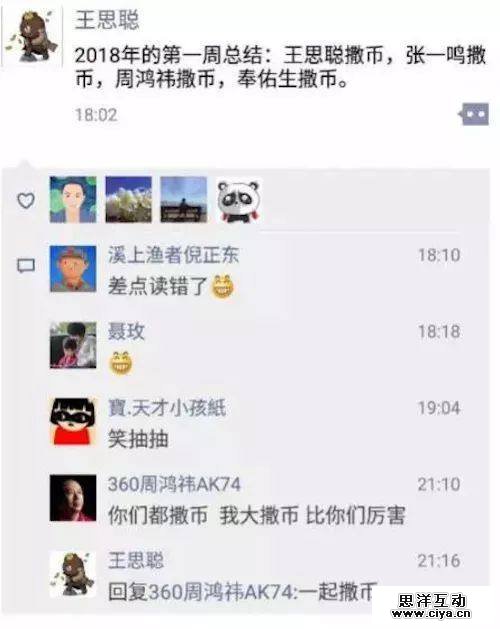Open commenter name 360周鸿祎AK74
Viewport: 500px width, 629px height.
point(174,484)
